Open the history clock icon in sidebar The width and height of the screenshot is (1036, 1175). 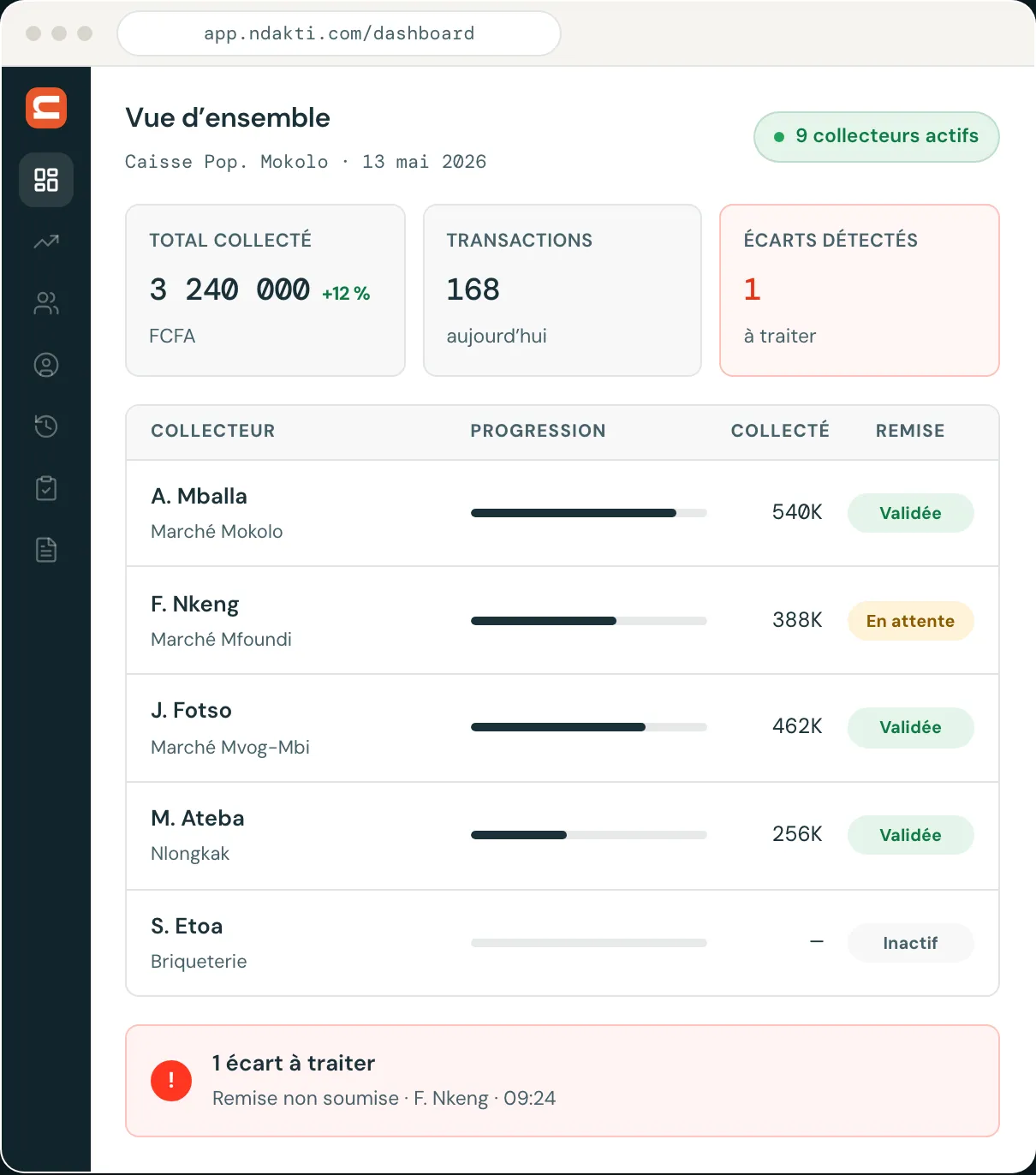46,426
